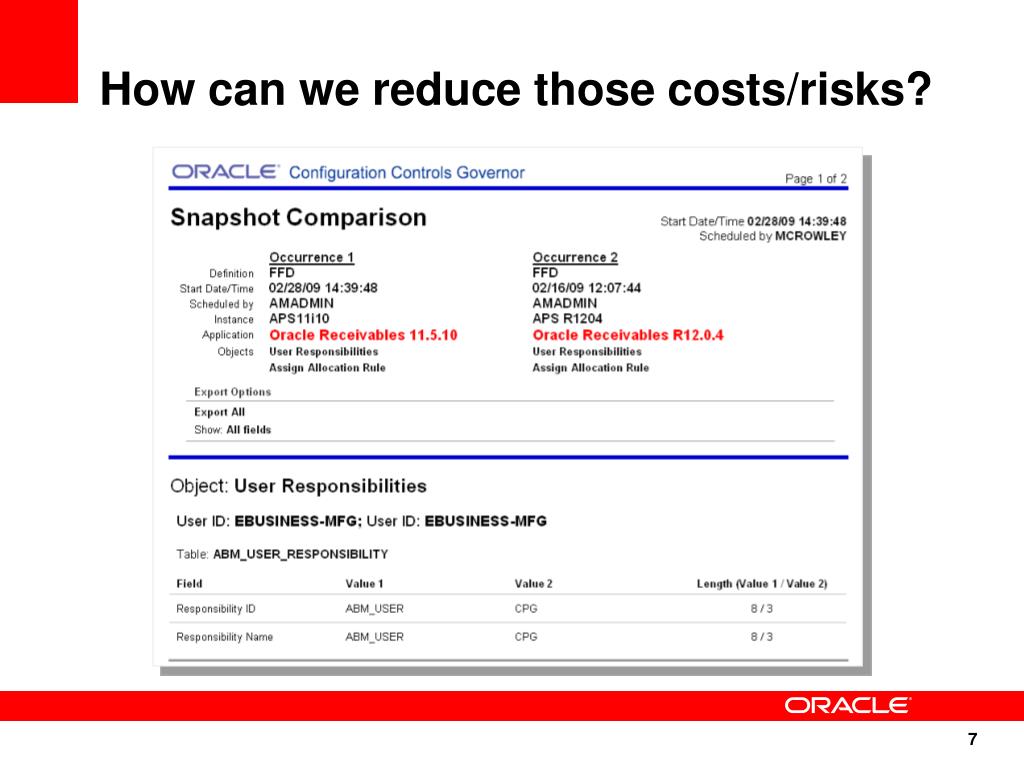The width and height of the screenshot is (1024, 768).
Task: Click 'User Responsibilities' under Occurrence 2
Action: pos(587,351)
